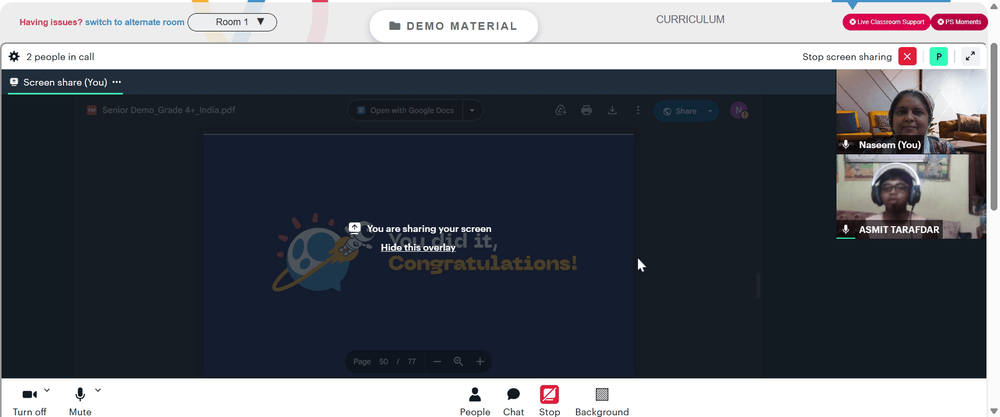Click 2 people in call text
The height and width of the screenshot is (417, 1000).
point(61,57)
